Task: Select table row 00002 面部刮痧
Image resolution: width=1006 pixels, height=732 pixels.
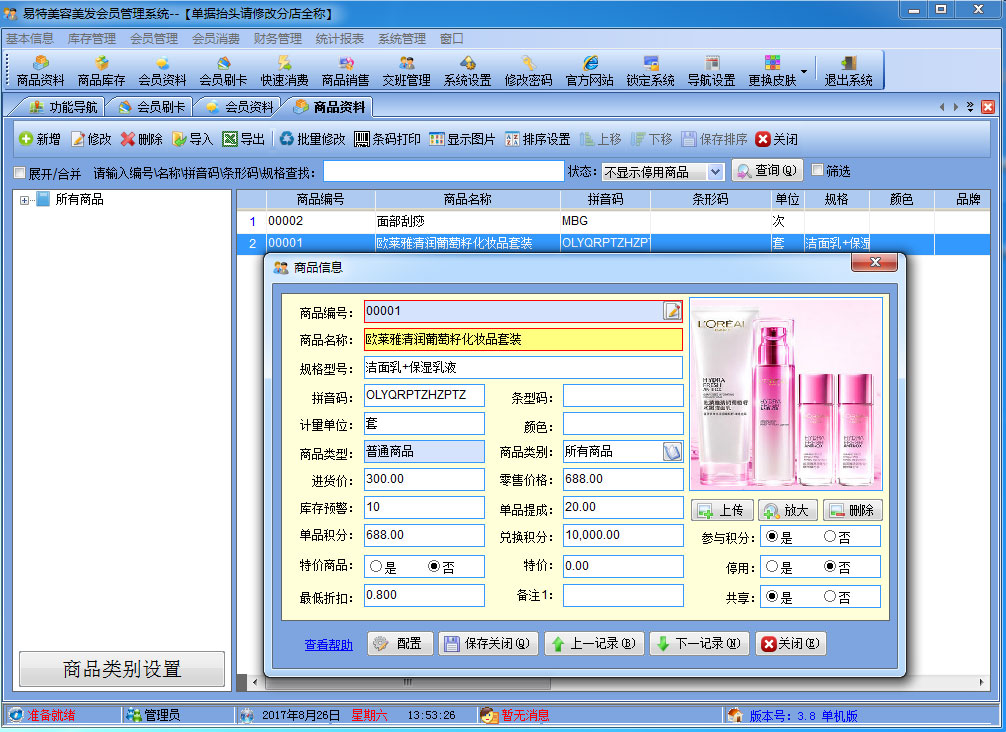Action: pos(613,221)
